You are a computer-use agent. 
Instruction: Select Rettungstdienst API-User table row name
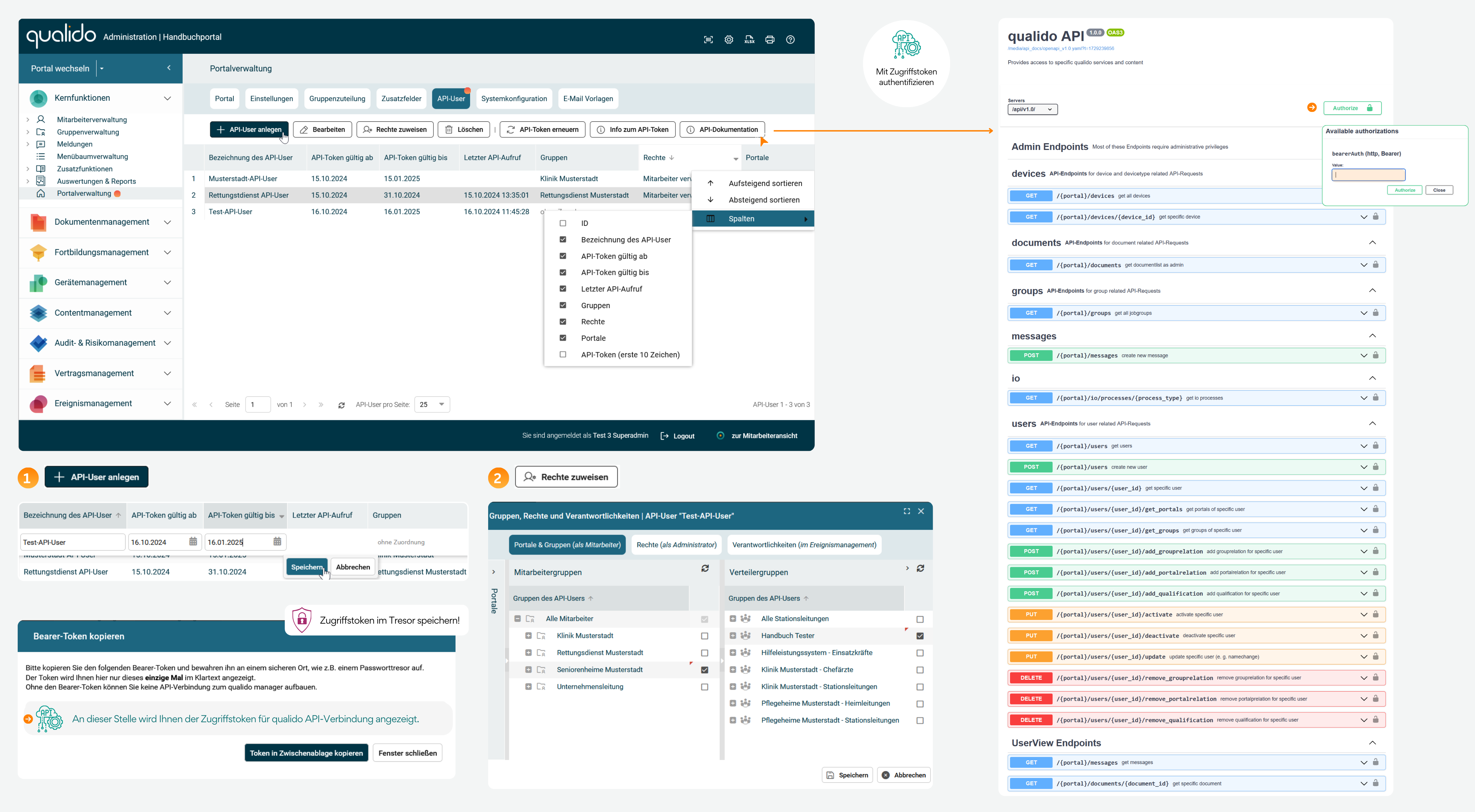[x=249, y=196]
